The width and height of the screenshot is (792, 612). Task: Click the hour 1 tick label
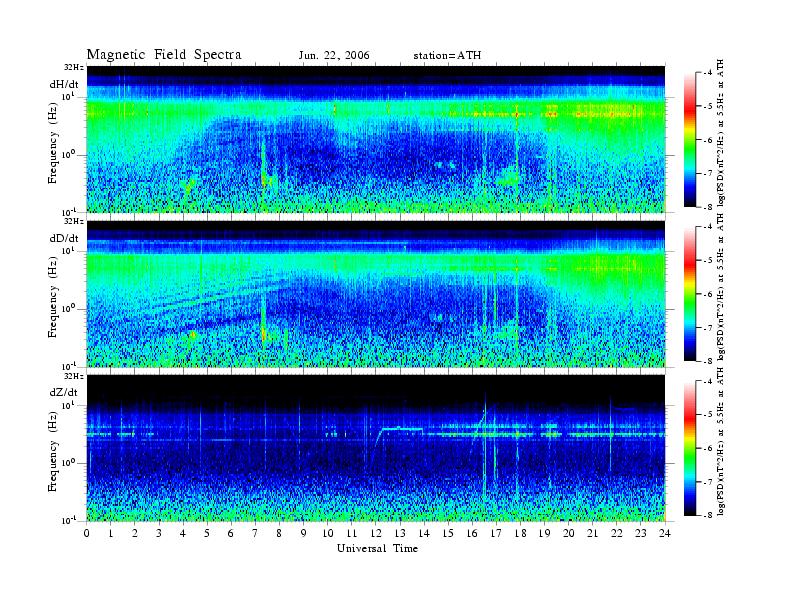111,534
